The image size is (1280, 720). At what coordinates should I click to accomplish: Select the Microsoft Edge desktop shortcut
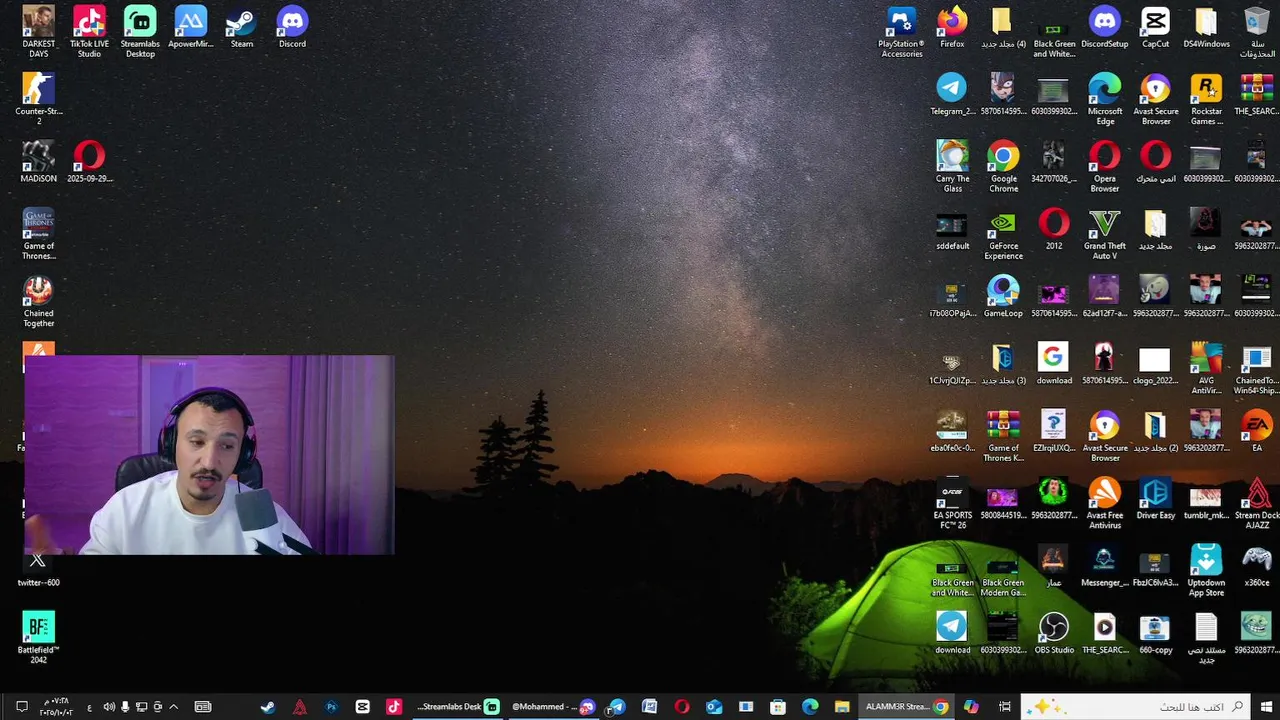coord(1104,99)
